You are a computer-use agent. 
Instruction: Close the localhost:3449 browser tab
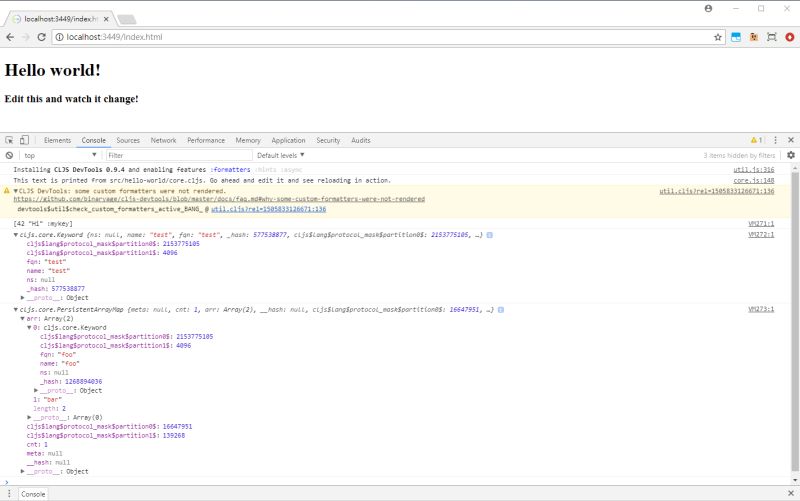106,19
